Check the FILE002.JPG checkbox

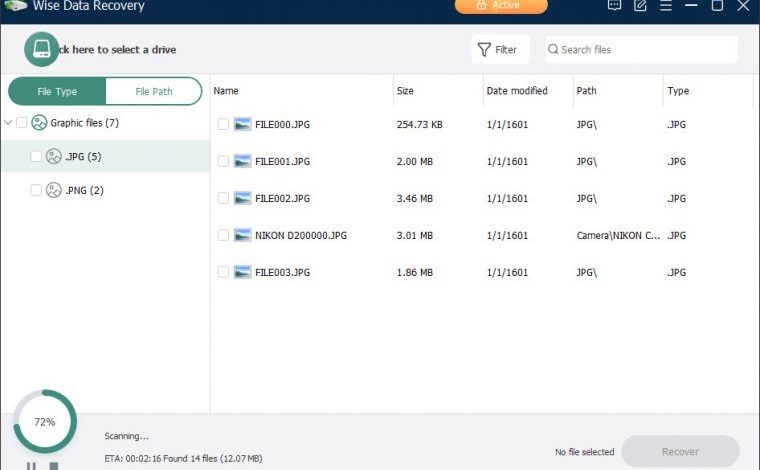point(223,198)
